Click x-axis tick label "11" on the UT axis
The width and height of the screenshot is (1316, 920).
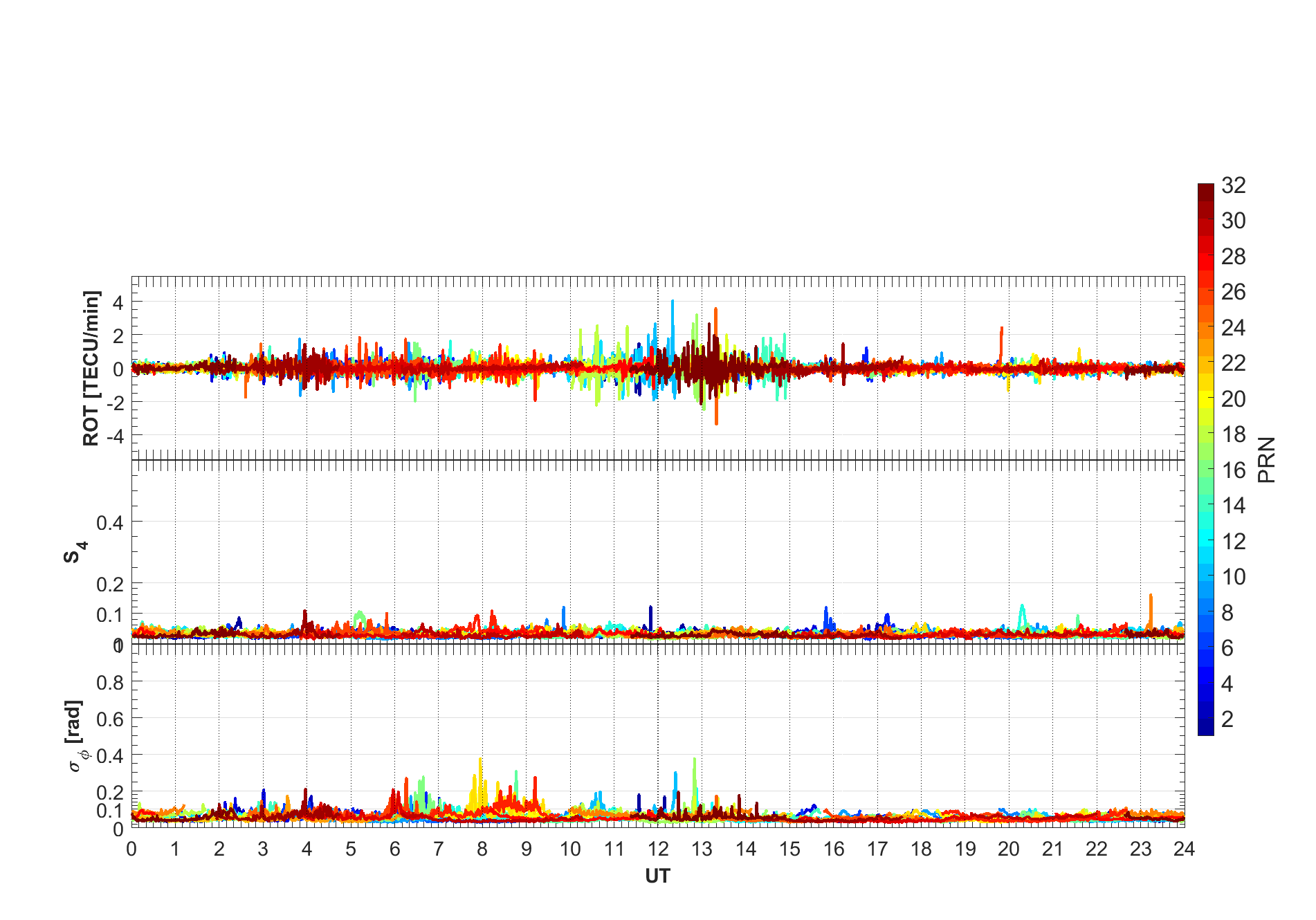tap(614, 849)
